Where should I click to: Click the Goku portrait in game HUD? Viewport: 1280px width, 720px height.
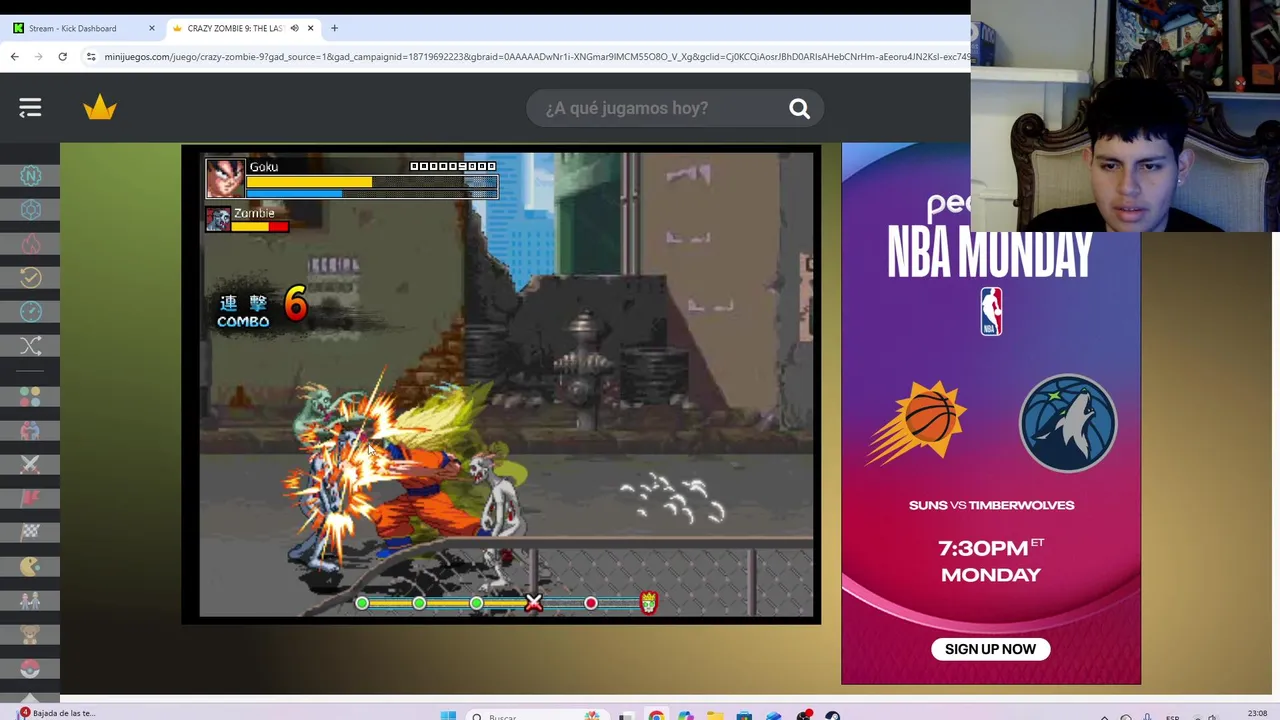(x=225, y=178)
